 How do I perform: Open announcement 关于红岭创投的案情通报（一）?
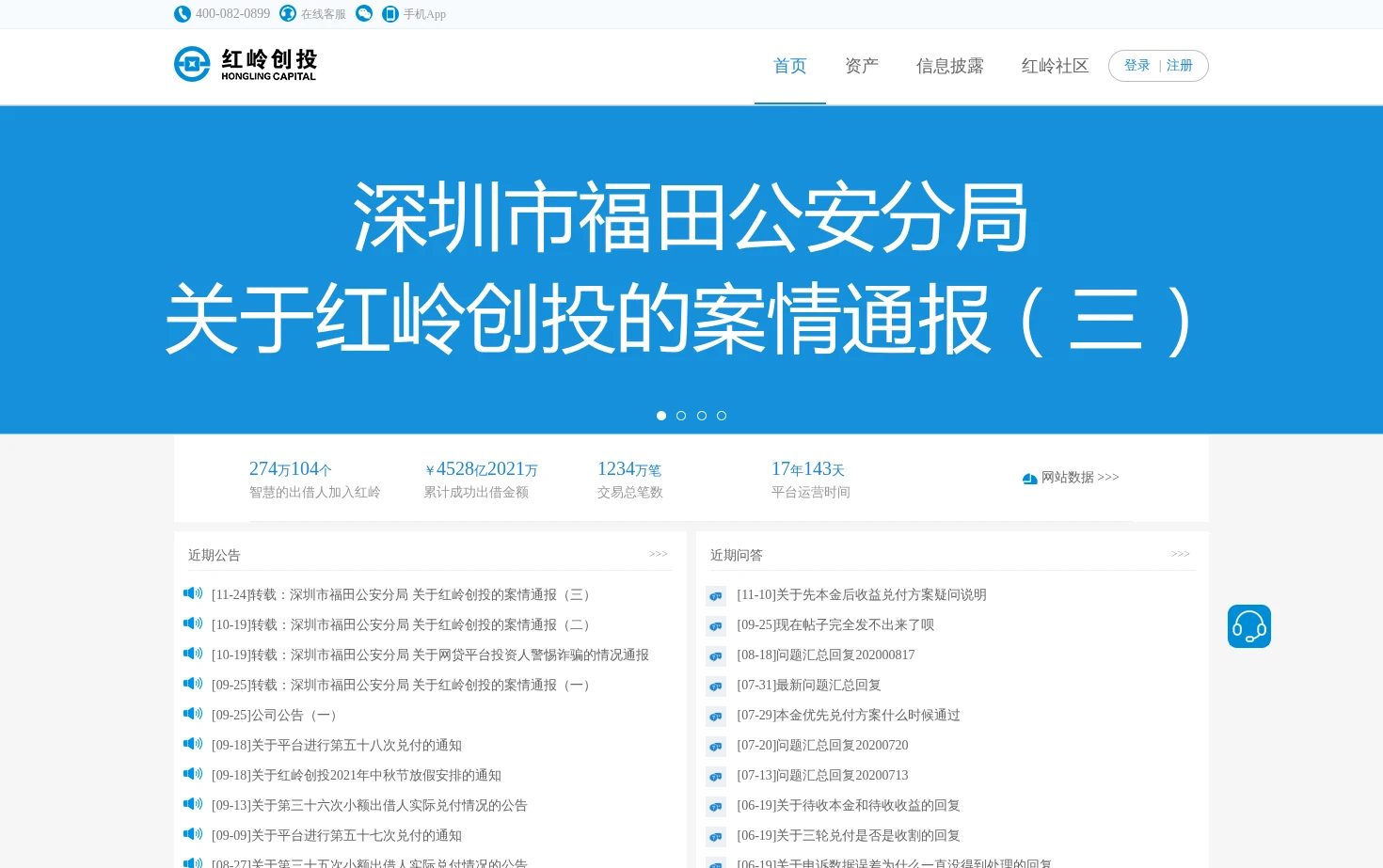[404, 685]
